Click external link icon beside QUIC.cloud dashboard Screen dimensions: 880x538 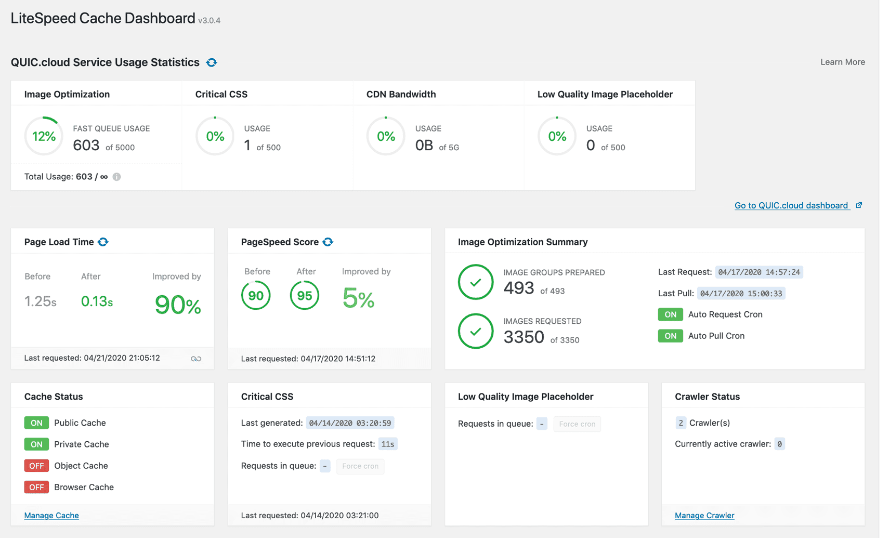pos(858,206)
